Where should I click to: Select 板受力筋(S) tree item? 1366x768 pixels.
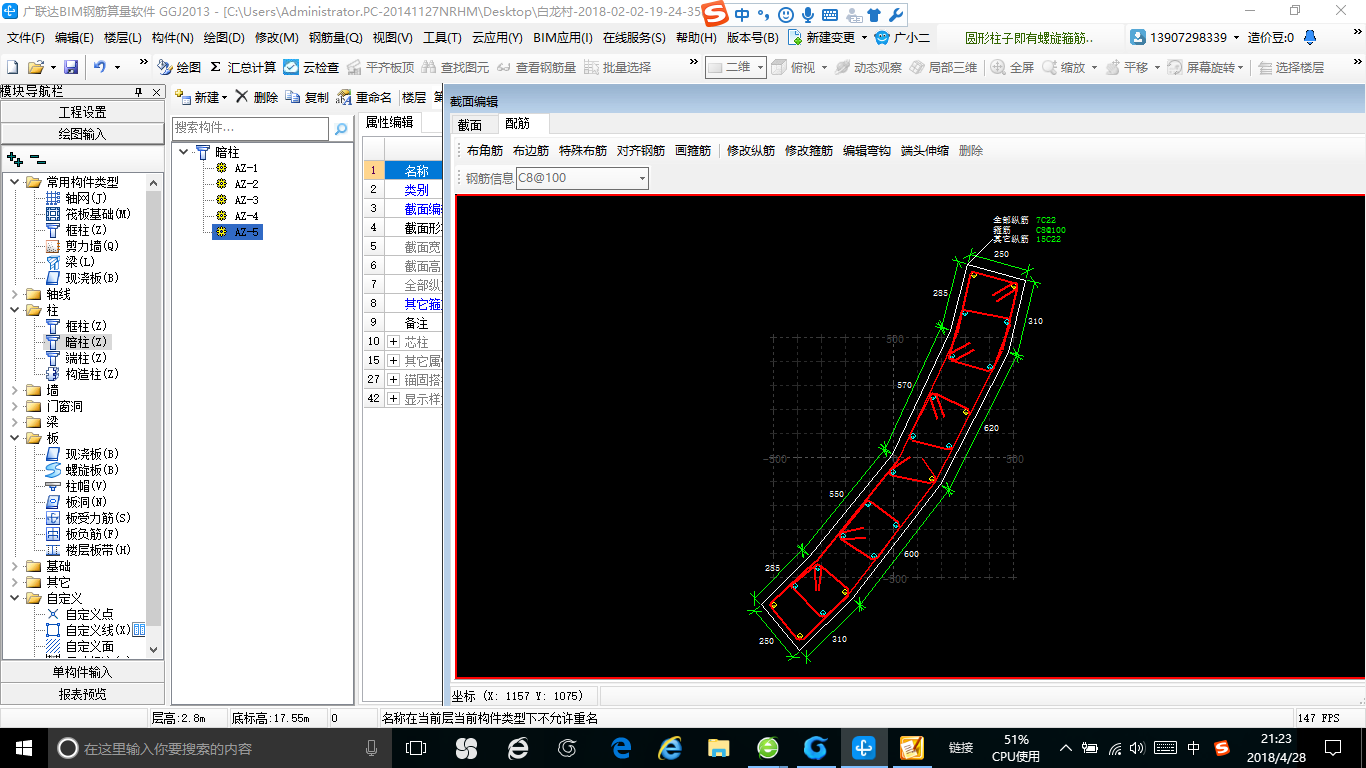[x=88, y=518]
